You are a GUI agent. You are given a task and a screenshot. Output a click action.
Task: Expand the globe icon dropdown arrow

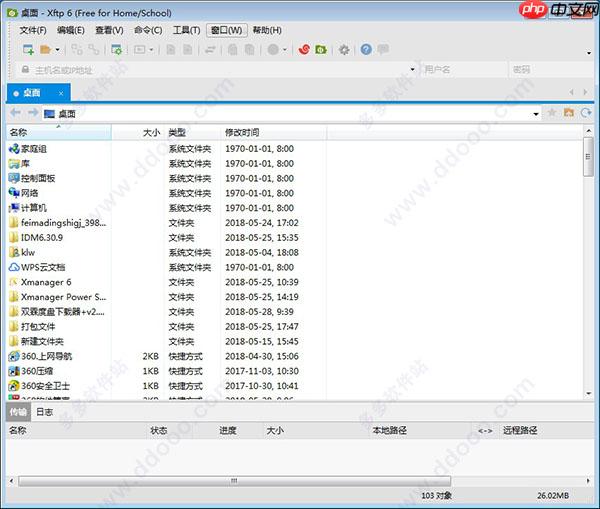click(x=285, y=50)
